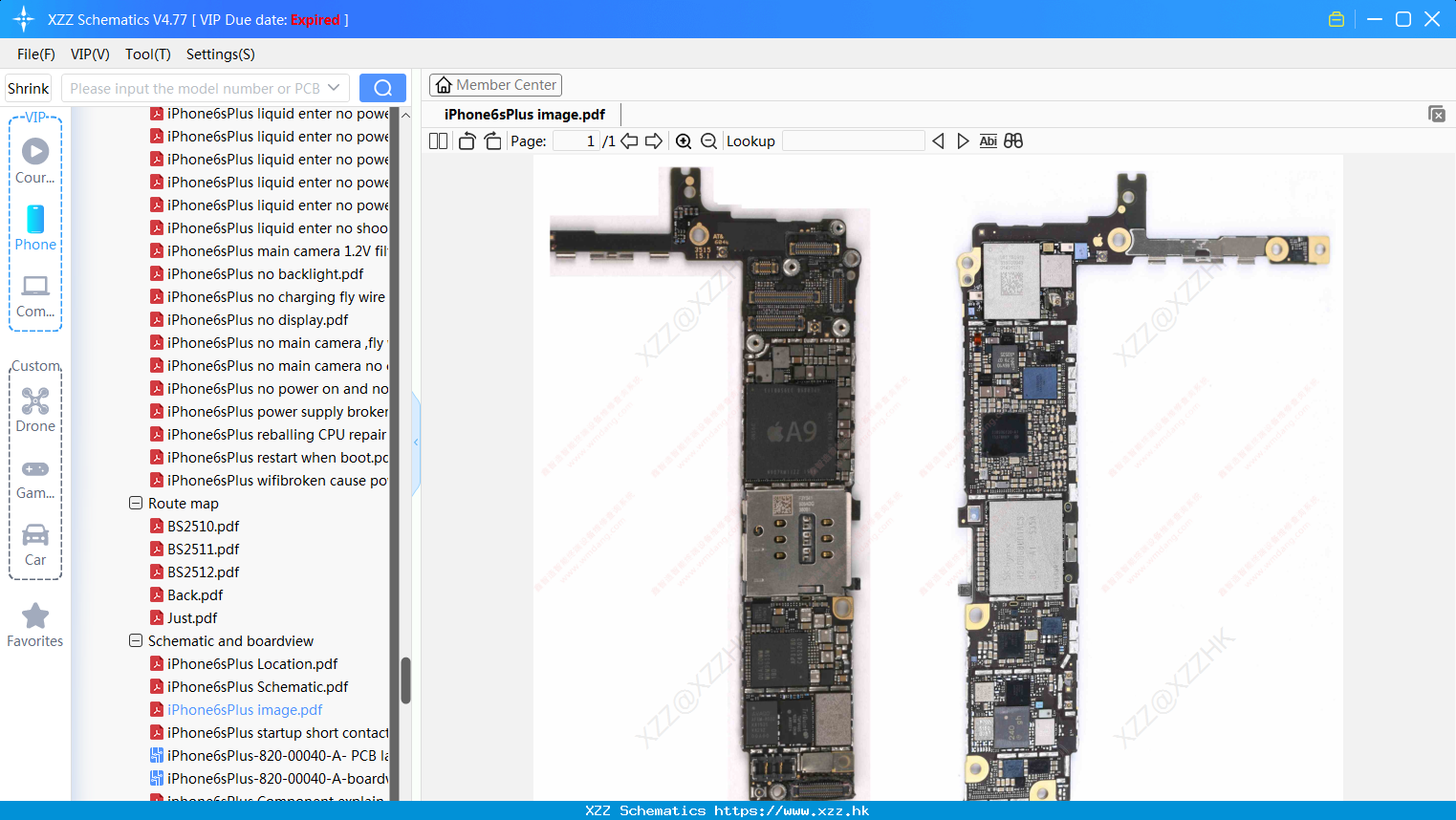Viewport: 1456px width, 820px height.
Task: Click the Page number field
Action: coord(576,141)
